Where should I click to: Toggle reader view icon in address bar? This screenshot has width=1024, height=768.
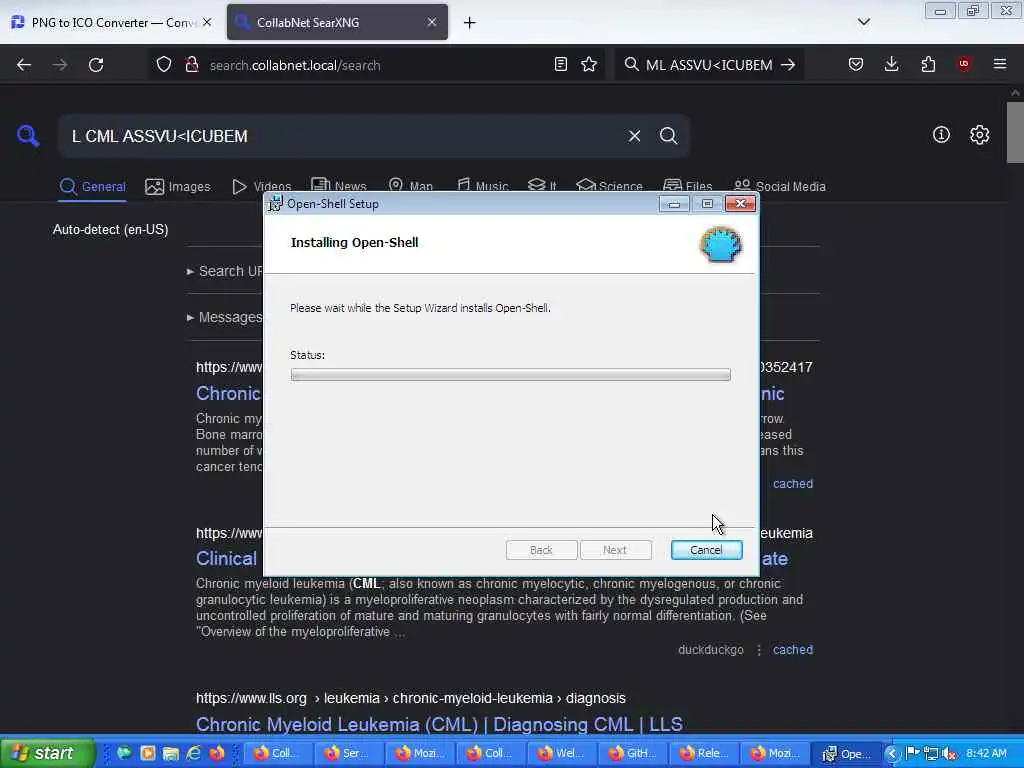(x=560, y=64)
